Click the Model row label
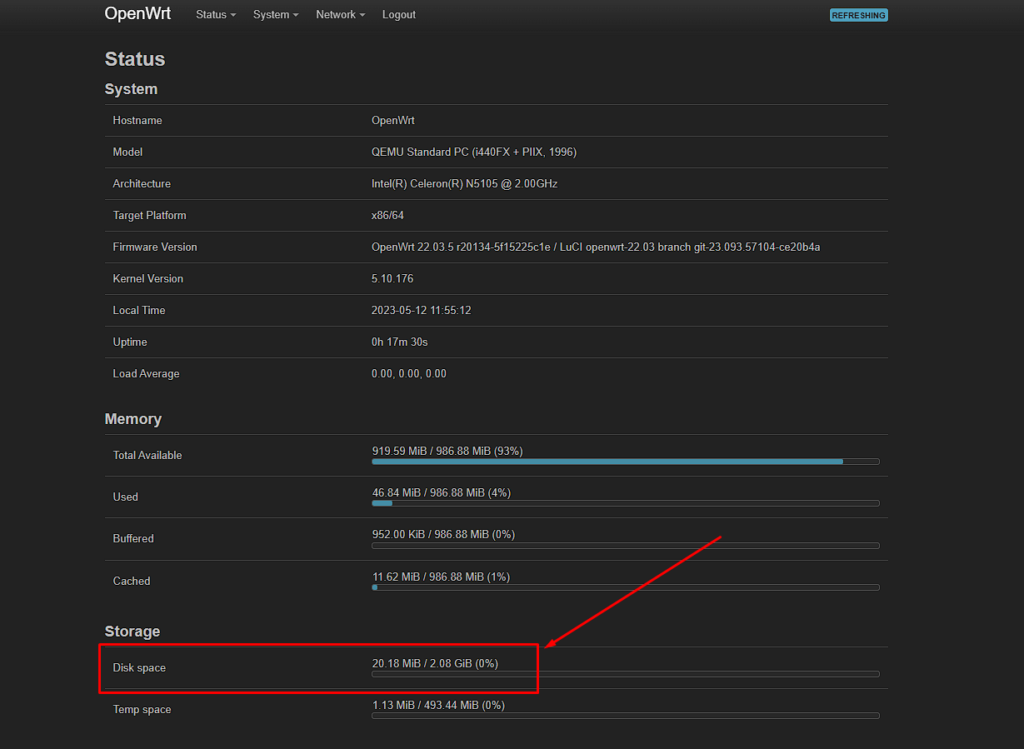Screen dimensions: 1024x749 (127, 152)
